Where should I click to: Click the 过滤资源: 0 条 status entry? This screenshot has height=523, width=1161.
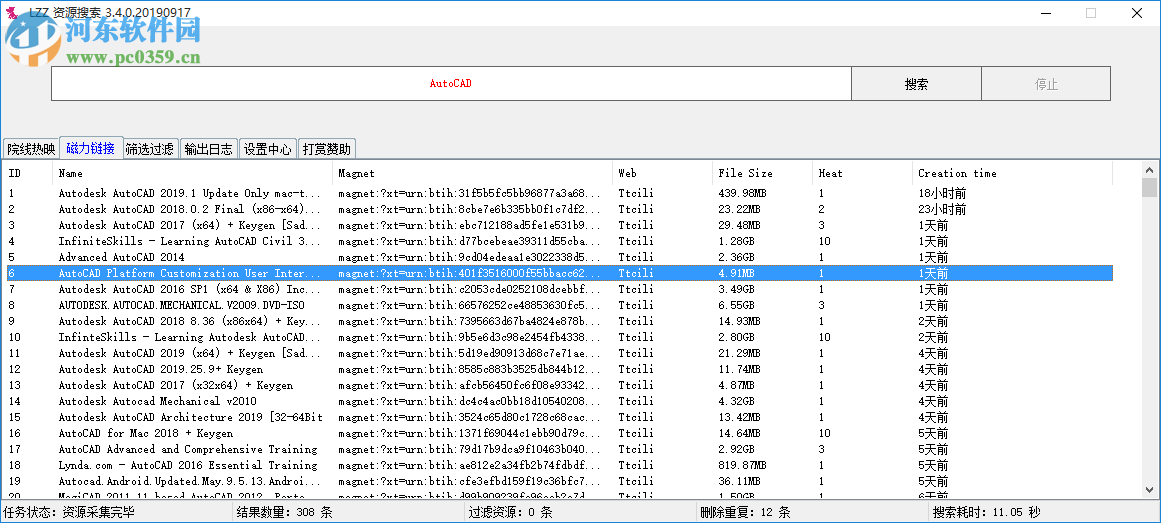511,512
